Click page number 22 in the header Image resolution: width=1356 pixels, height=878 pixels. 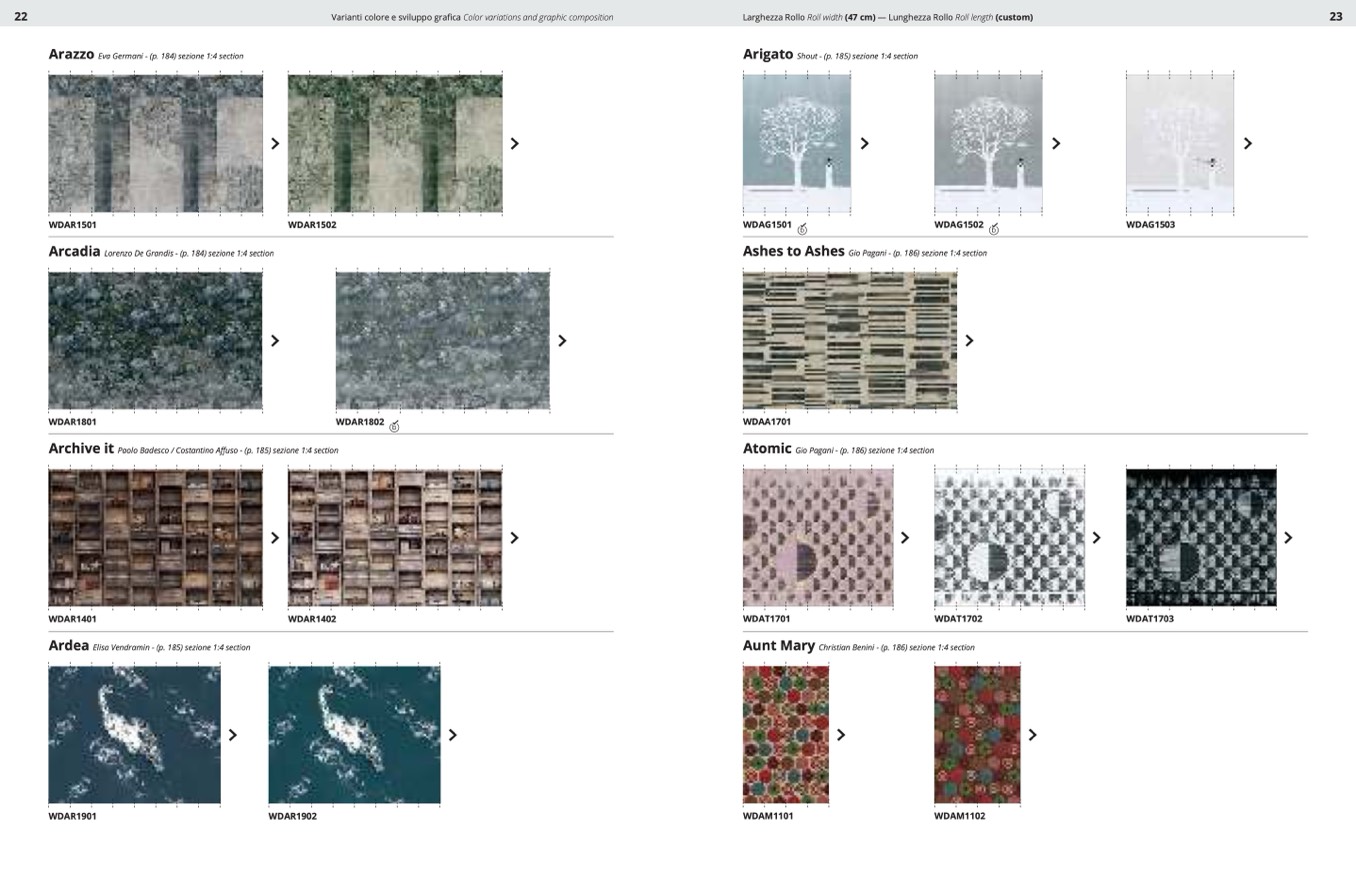[x=20, y=16]
